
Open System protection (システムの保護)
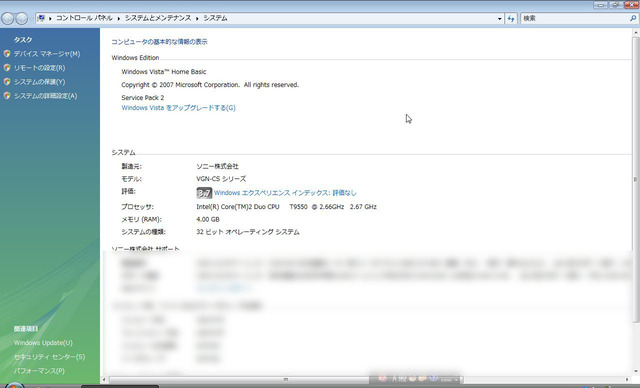[39, 82]
